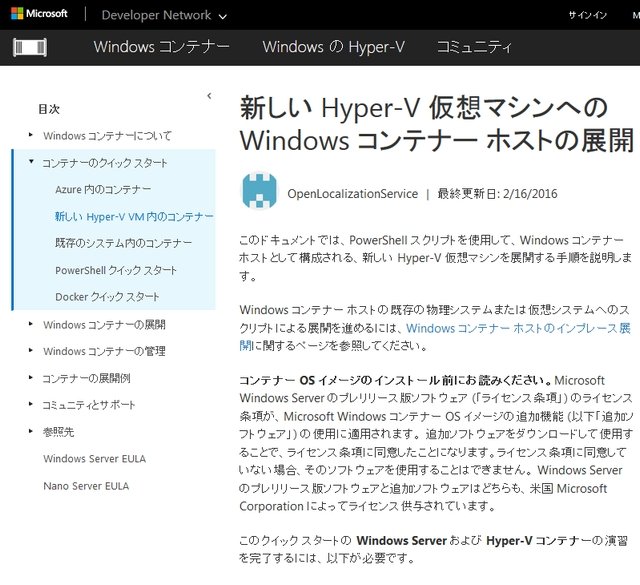
Task: Click the 最終更新日: 2/16/2016 text
Action: coord(497,194)
